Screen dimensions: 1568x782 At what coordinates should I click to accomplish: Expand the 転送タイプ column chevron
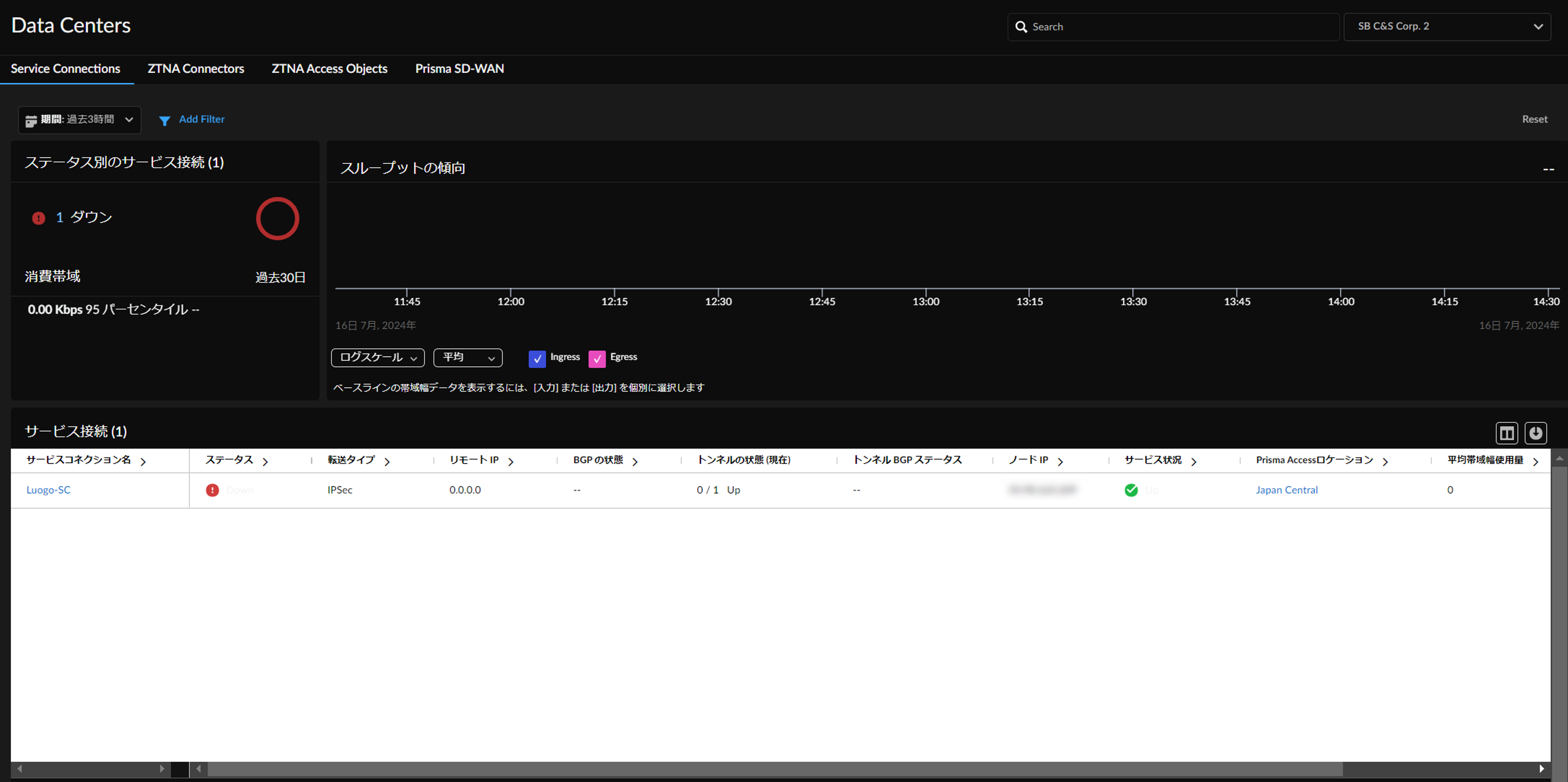coord(386,462)
